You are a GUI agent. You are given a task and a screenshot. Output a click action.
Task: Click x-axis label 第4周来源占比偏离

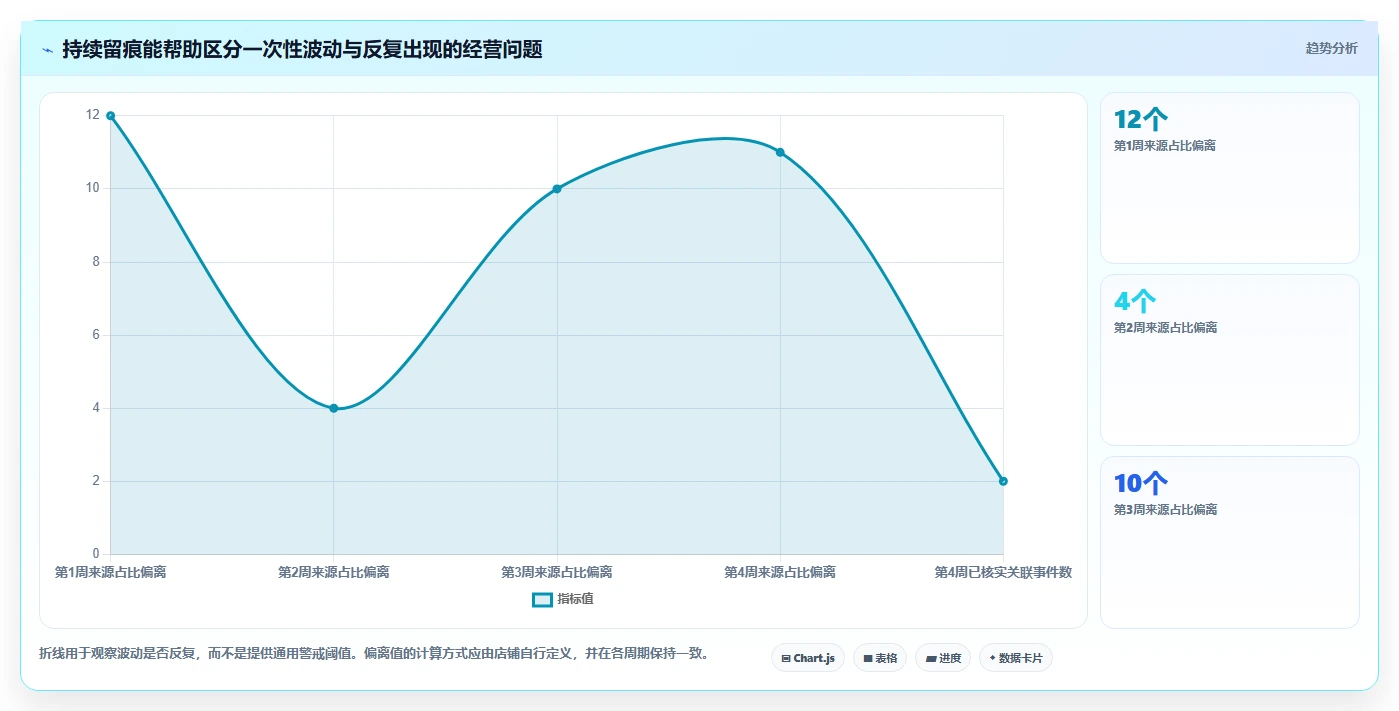tap(780, 572)
